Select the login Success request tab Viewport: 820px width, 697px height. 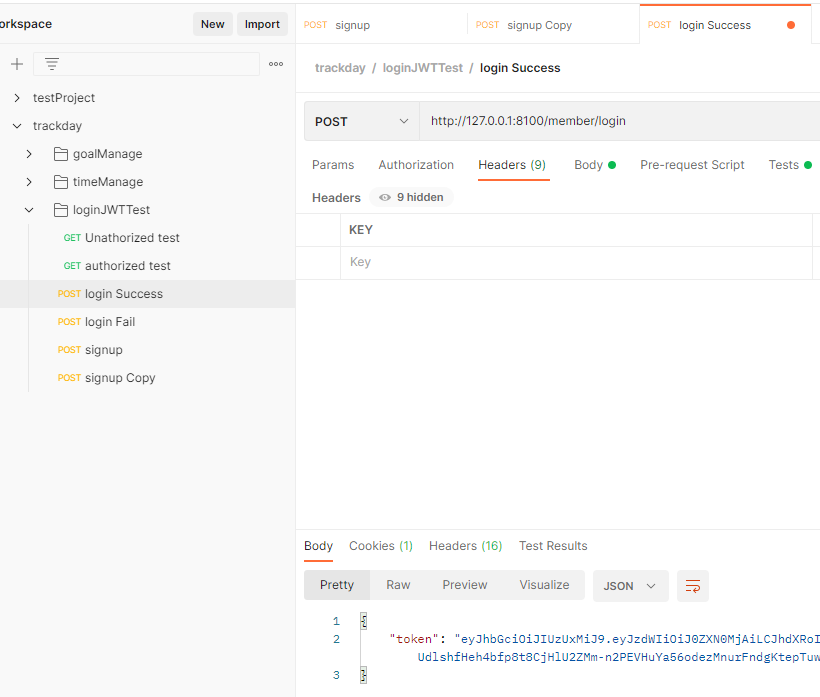click(725, 25)
